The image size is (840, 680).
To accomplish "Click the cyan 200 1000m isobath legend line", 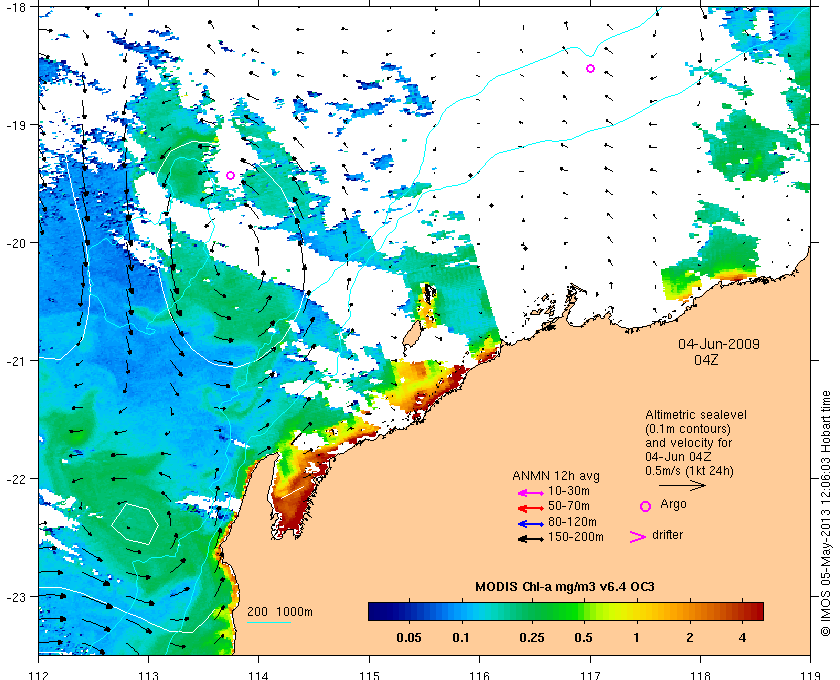I will [269, 623].
